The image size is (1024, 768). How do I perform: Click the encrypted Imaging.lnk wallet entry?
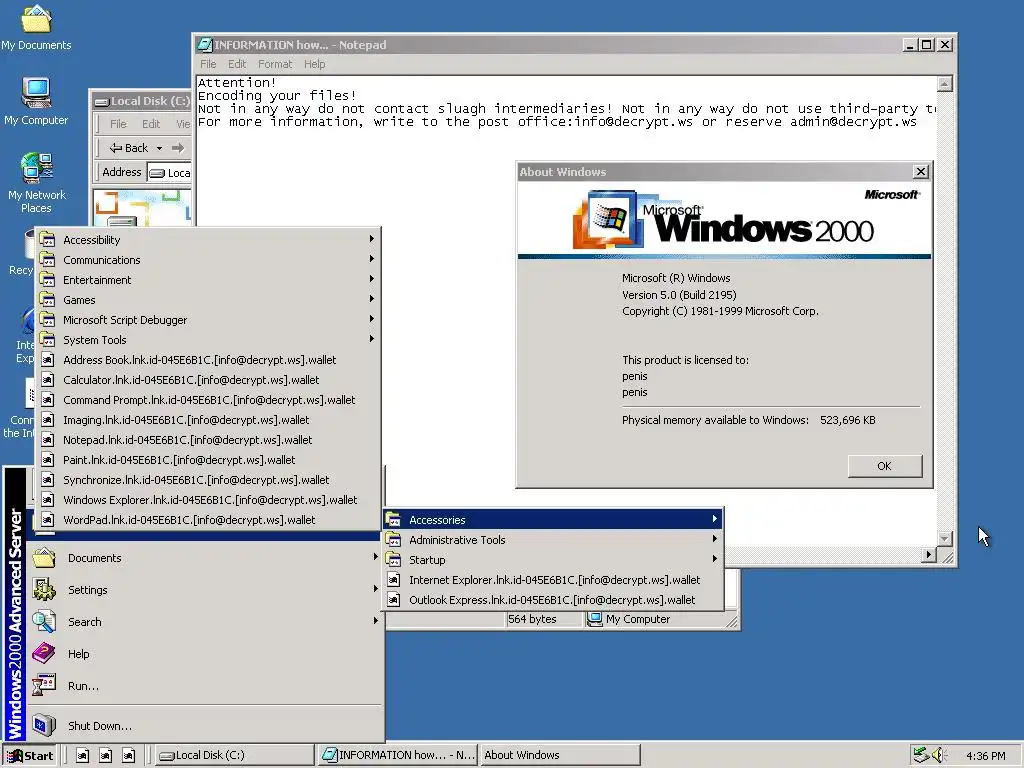click(208, 420)
